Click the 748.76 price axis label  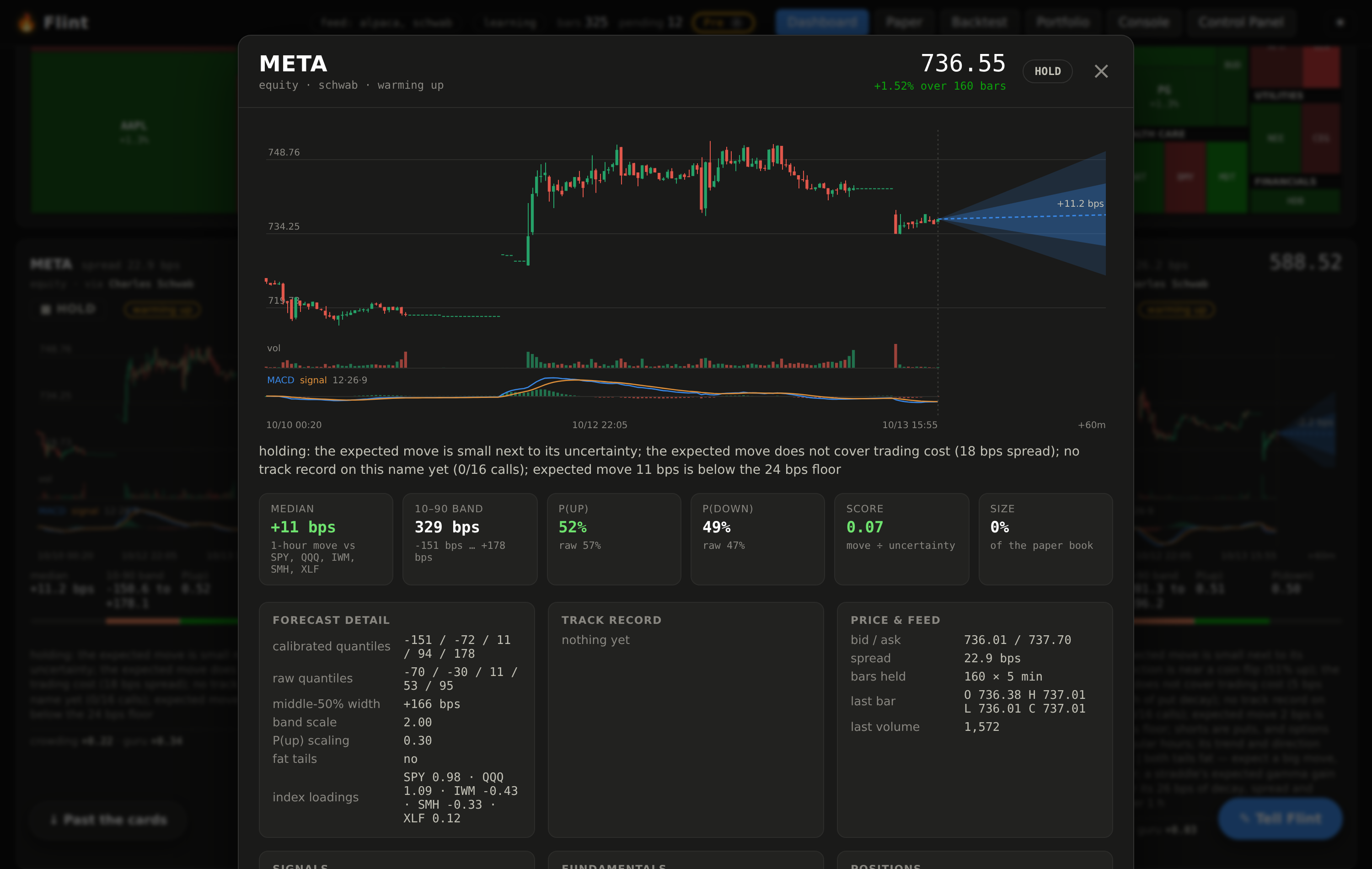click(x=284, y=152)
